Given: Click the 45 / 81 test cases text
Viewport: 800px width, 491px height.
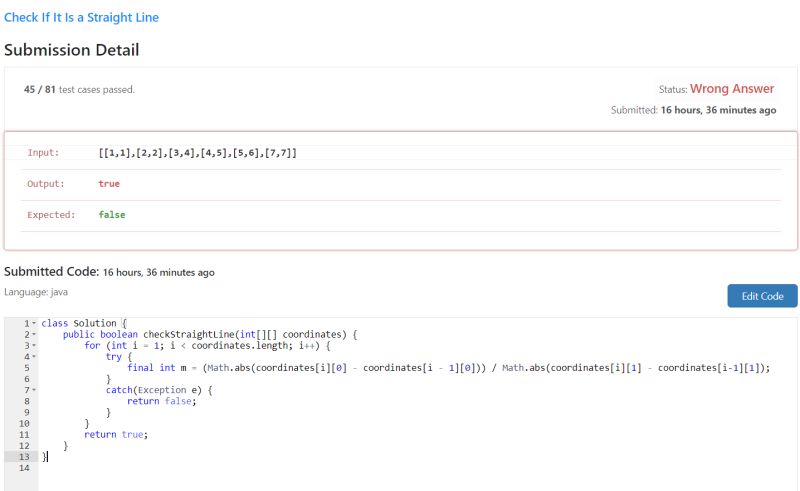Looking at the screenshot, I should (x=79, y=90).
